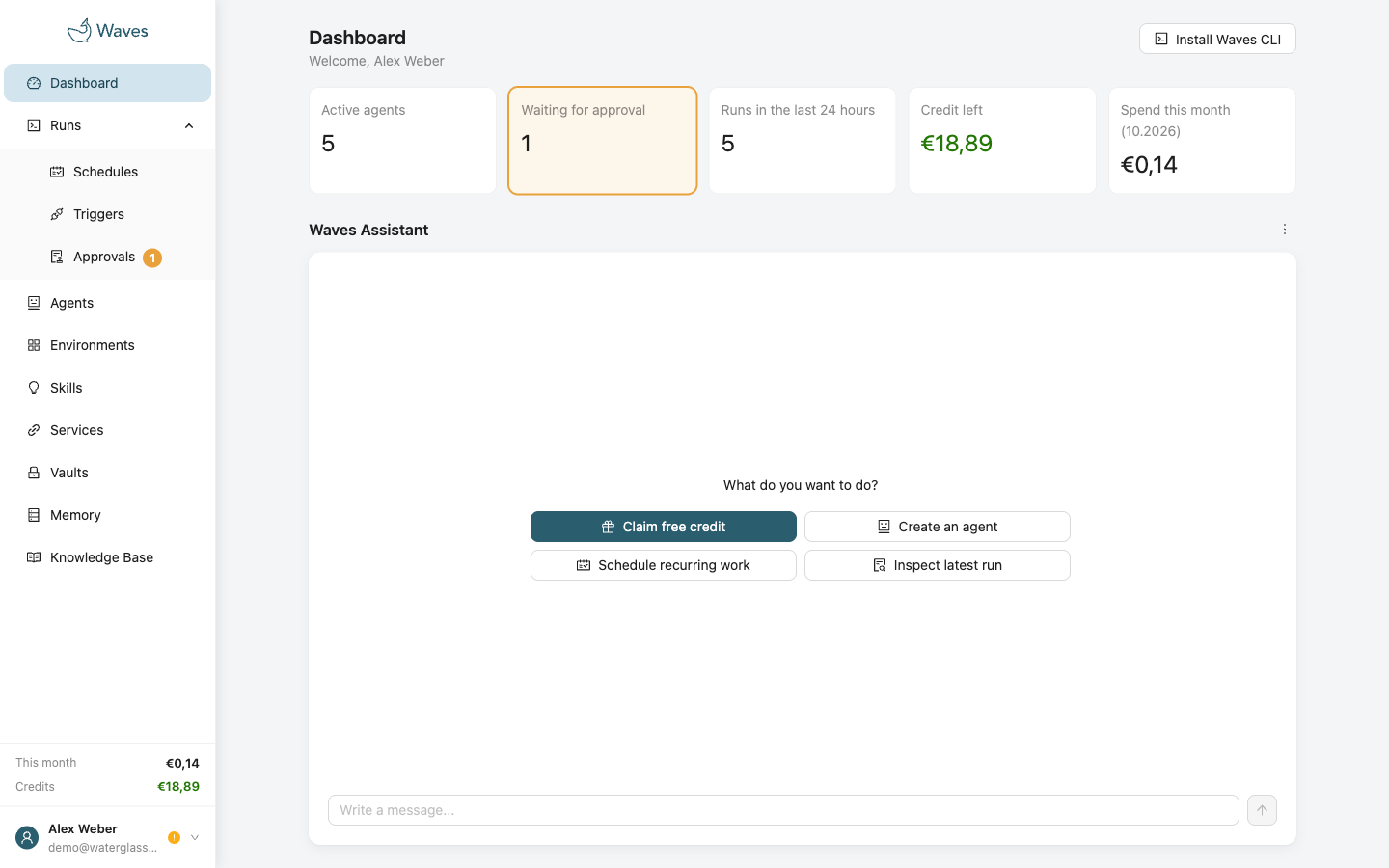Image resolution: width=1389 pixels, height=868 pixels.
Task: Expand the account menu chevron
Action: (195, 837)
